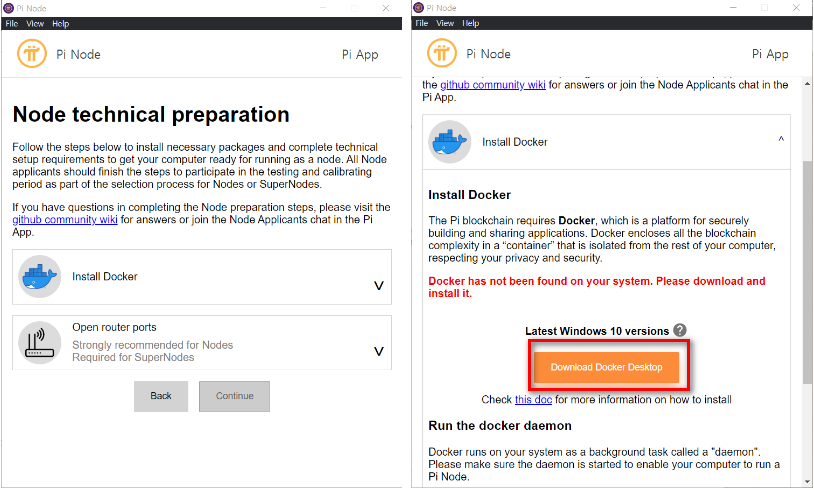
Task: Open the File menu in left window
Action: (12, 23)
